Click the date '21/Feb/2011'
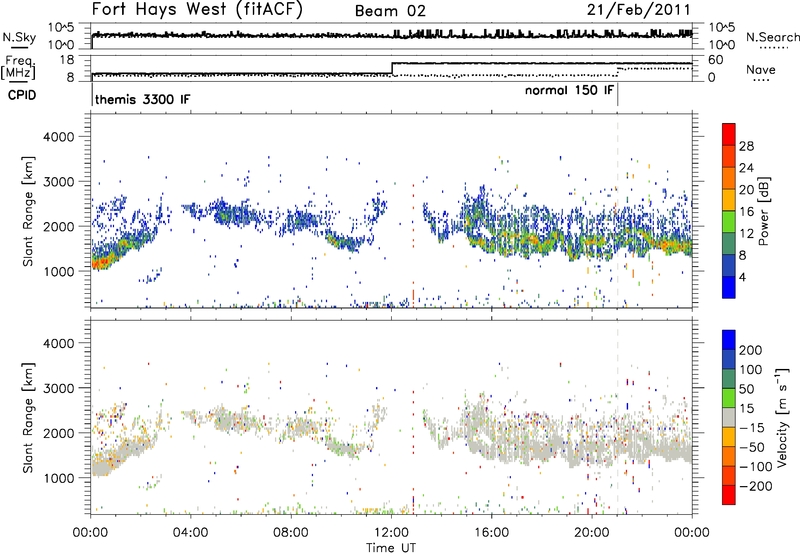This screenshot has width=800, height=554. [x=638, y=10]
